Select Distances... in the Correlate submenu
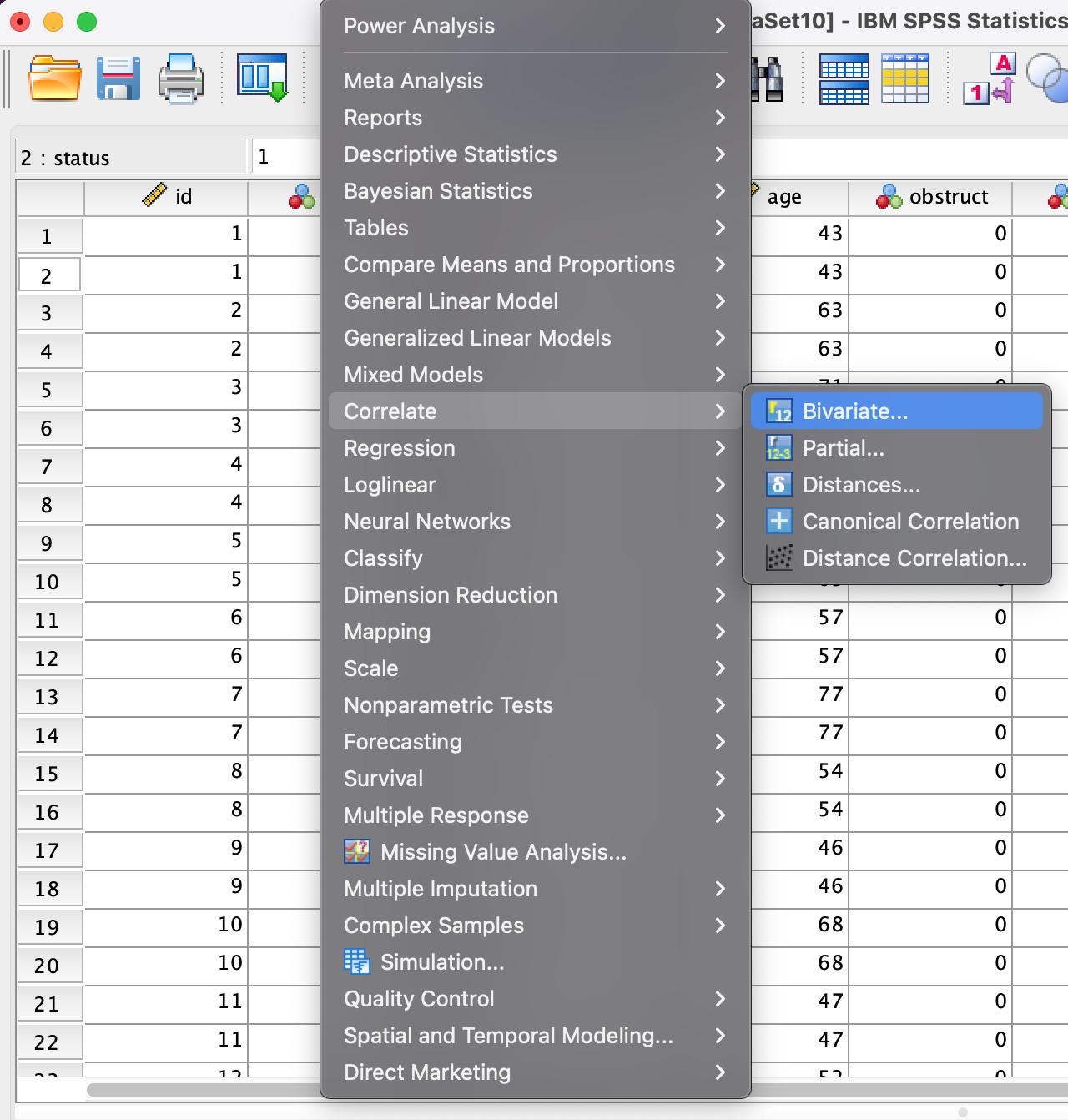Viewport: 1068px width, 1120px height. pos(861,485)
